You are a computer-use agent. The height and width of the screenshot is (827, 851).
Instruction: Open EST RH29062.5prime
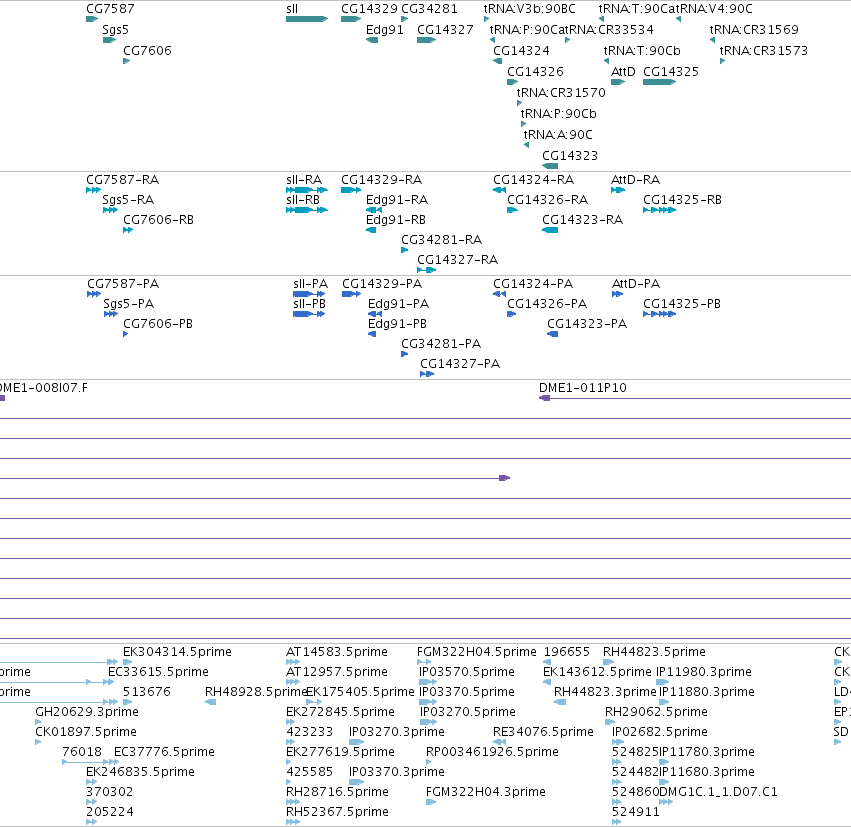click(656, 712)
